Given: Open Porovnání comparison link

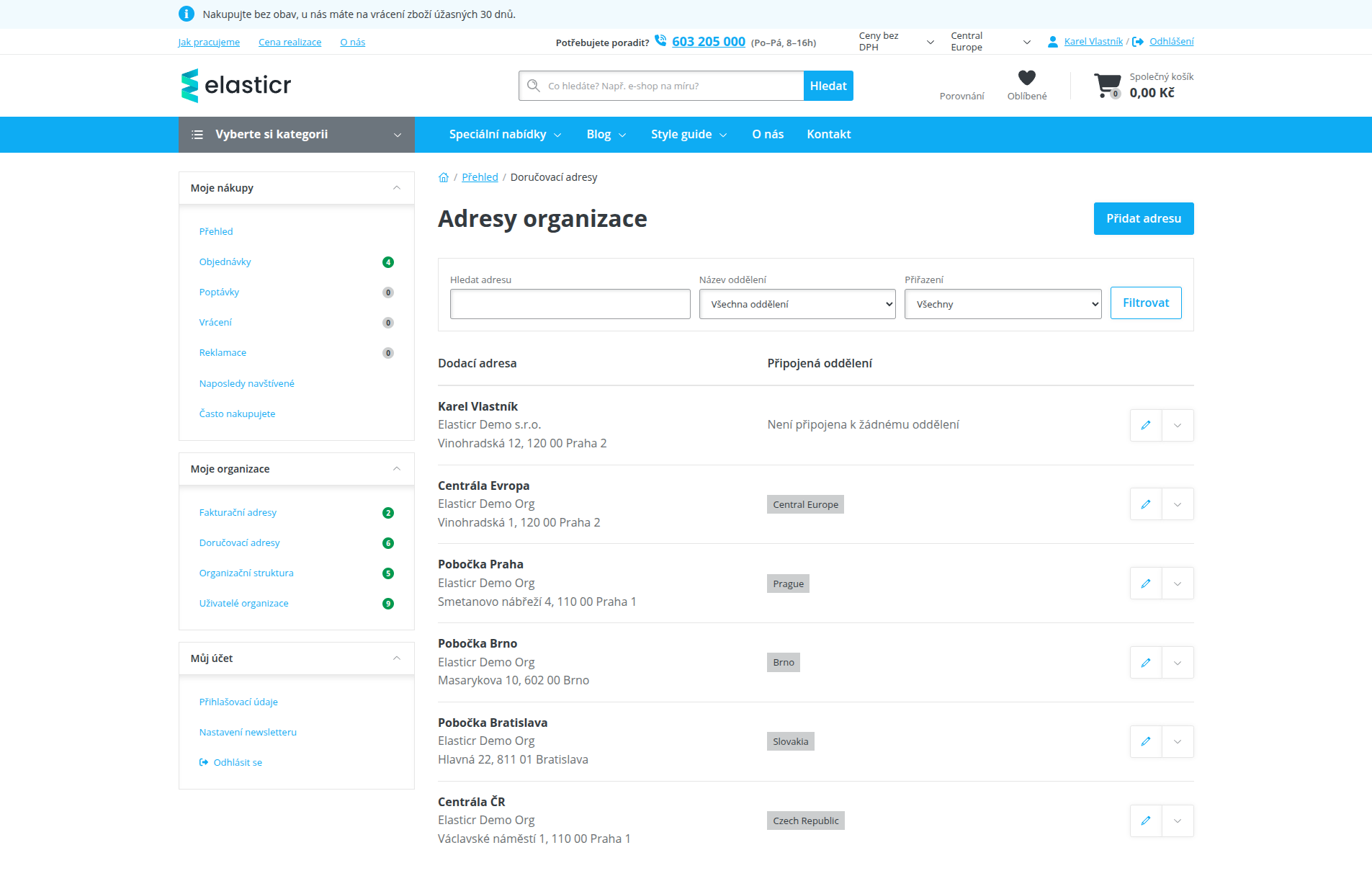Looking at the screenshot, I should [x=961, y=96].
